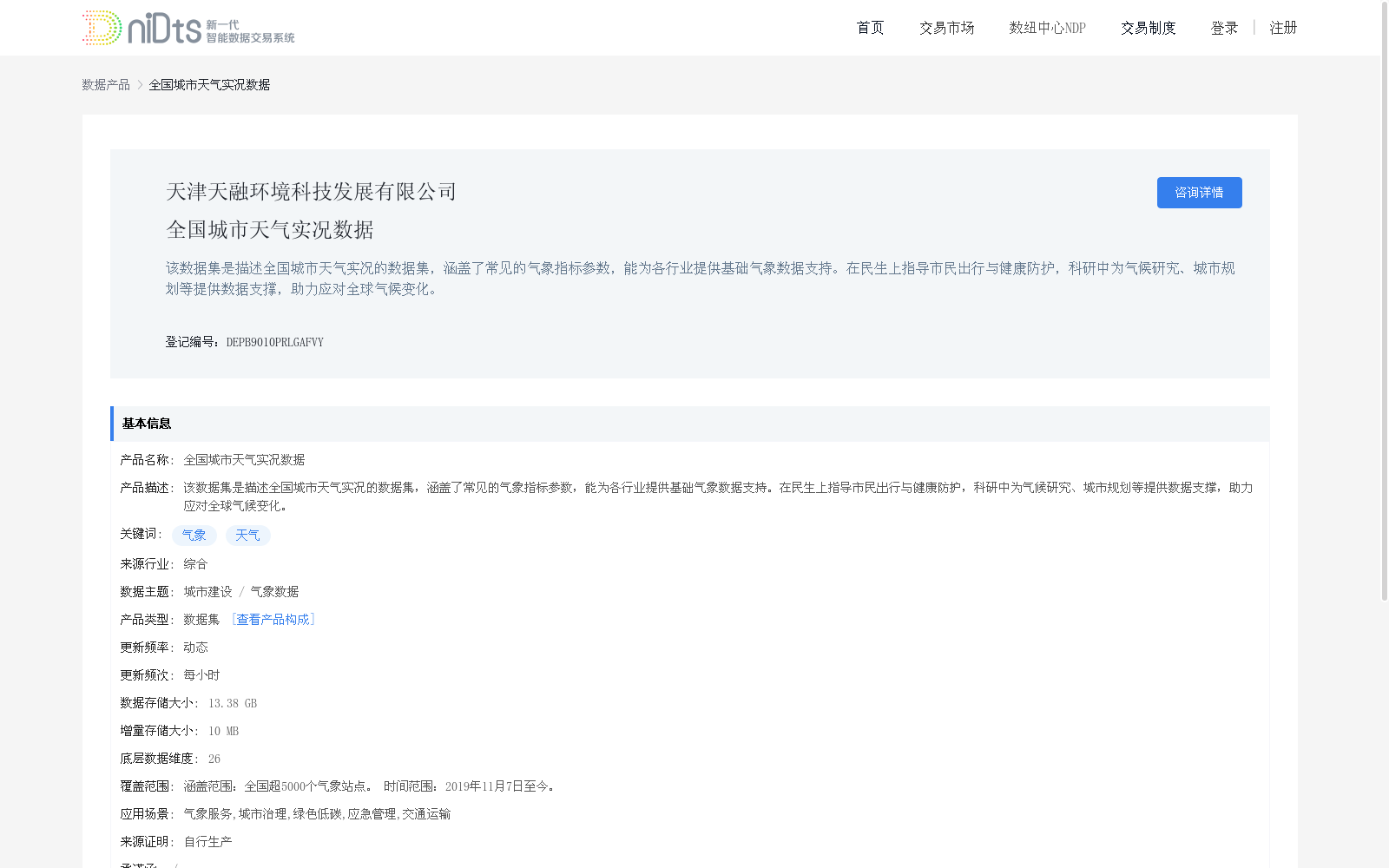Click the 动态 update rate value

click(x=195, y=647)
